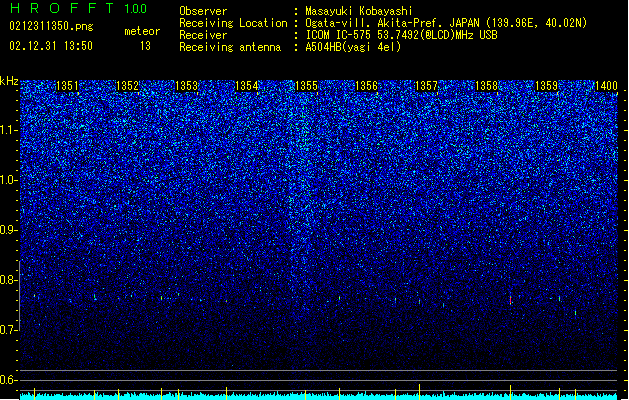Click the 1352 time axis label

click(127, 86)
